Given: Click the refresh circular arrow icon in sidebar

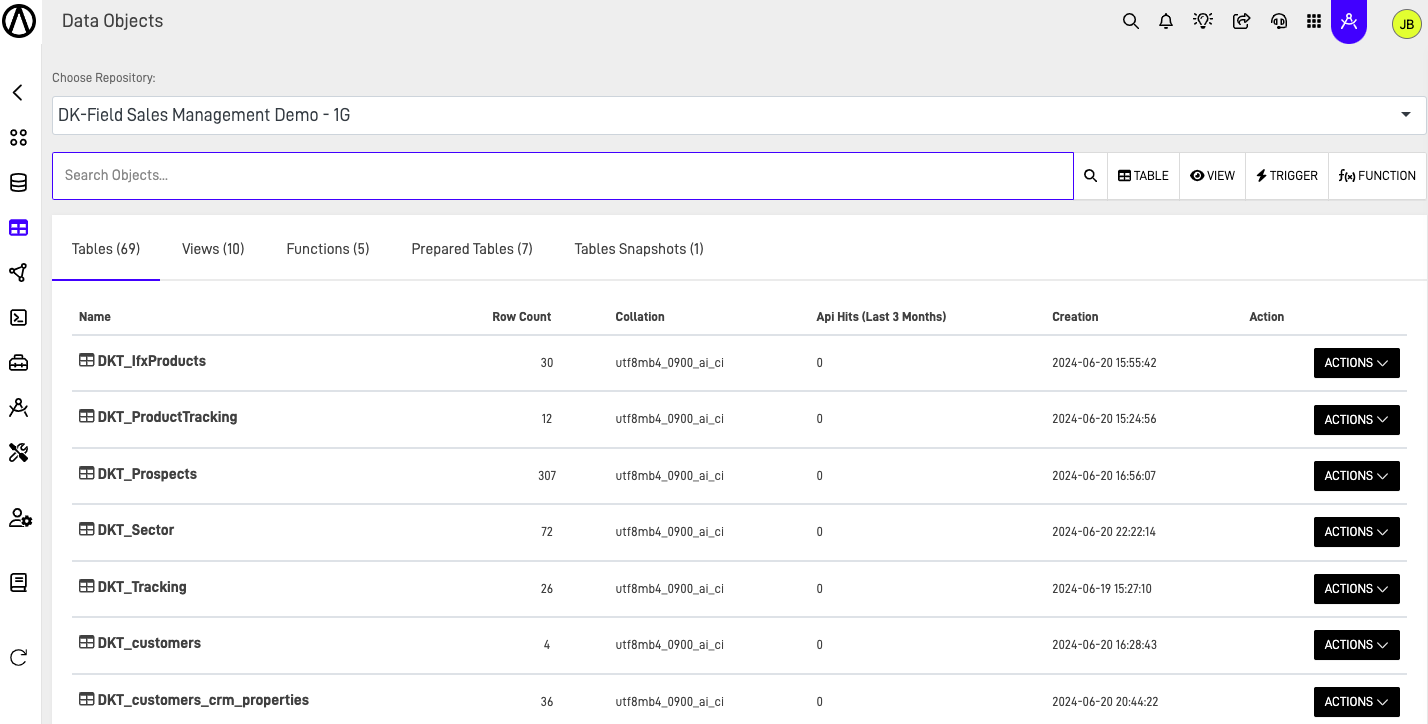Looking at the screenshot, I should (18, 657).
